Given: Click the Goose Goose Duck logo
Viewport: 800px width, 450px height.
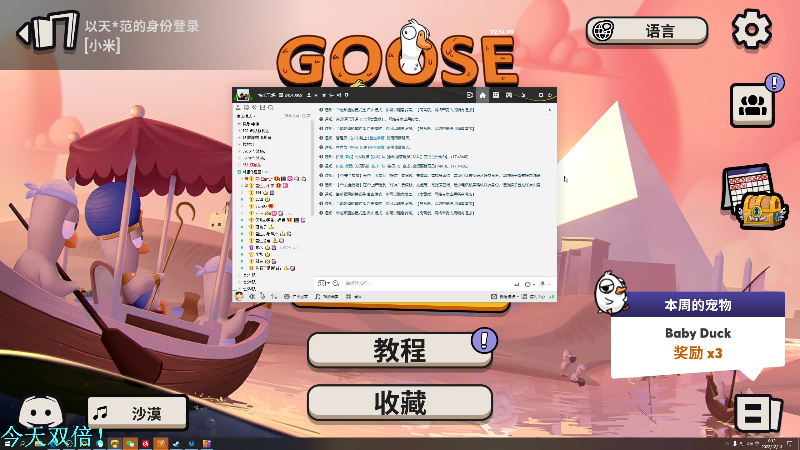Looking at the screenshot, I should pyautogui.click(x=398, y=54).
